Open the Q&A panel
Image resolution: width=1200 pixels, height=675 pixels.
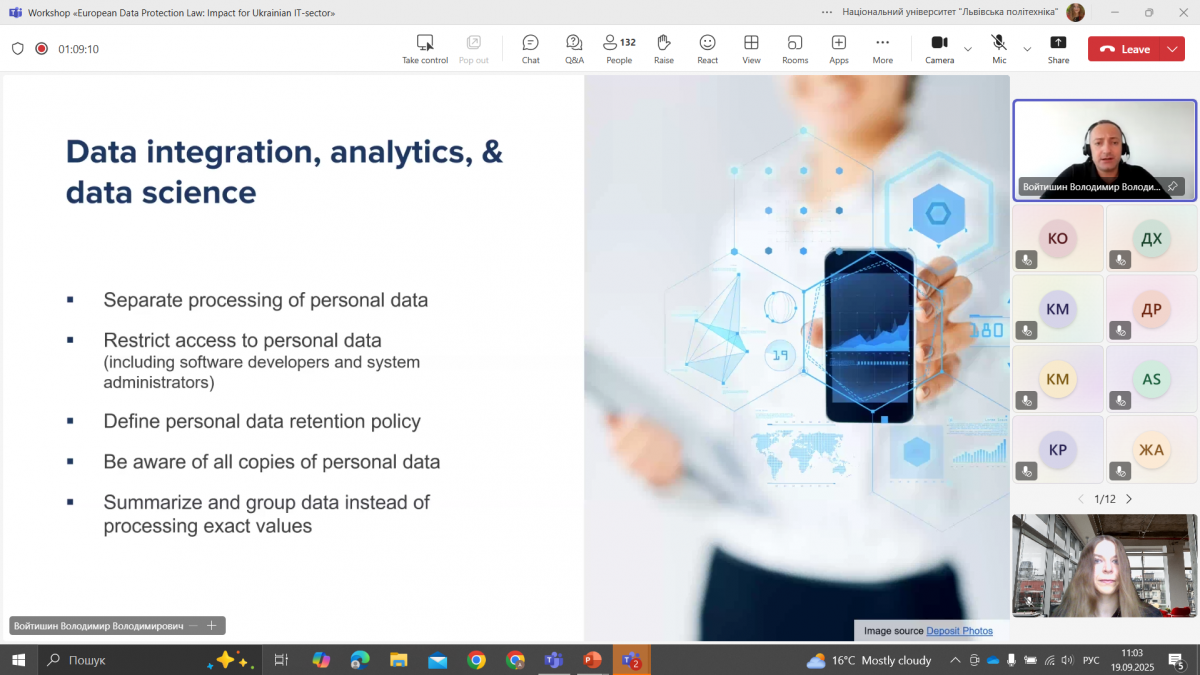click(574, 48)
